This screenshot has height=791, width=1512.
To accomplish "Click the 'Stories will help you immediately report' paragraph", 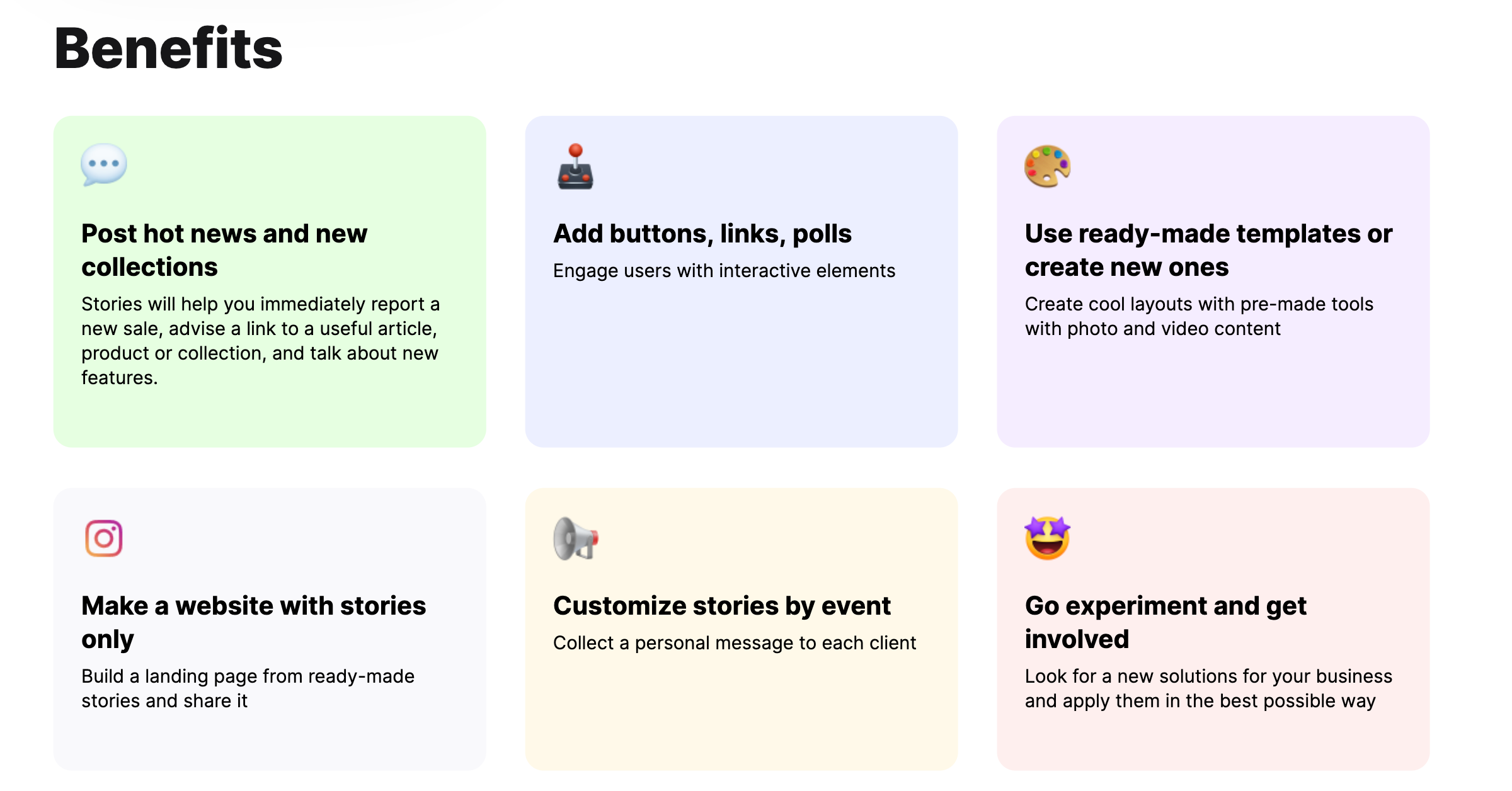I will coord(260,341).
